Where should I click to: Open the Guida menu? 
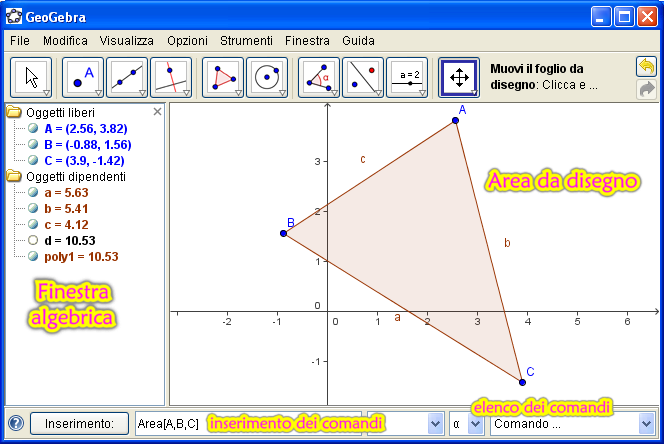click(358, 41)
